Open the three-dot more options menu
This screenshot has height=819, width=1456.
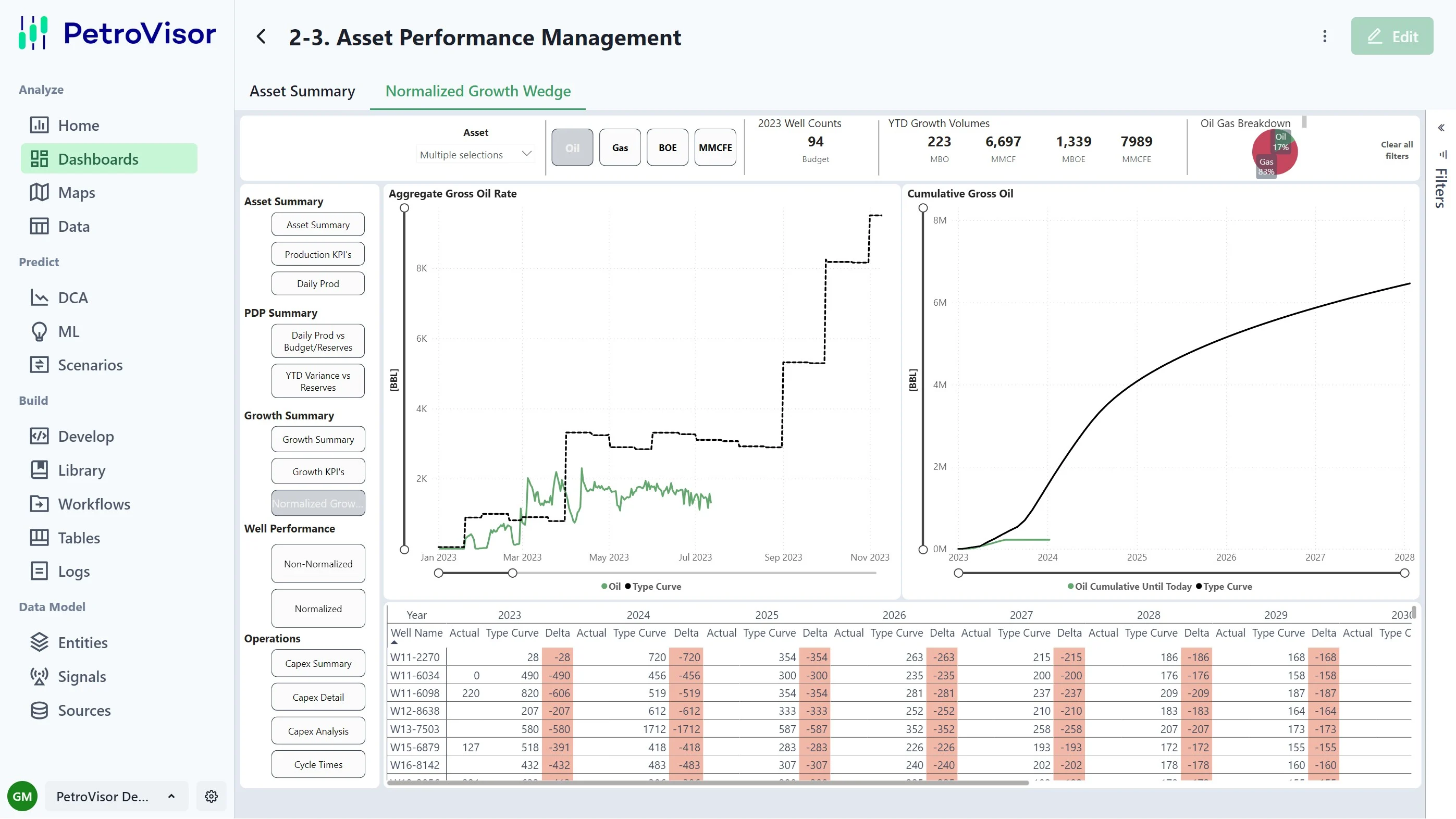[x=1324, y=37]
